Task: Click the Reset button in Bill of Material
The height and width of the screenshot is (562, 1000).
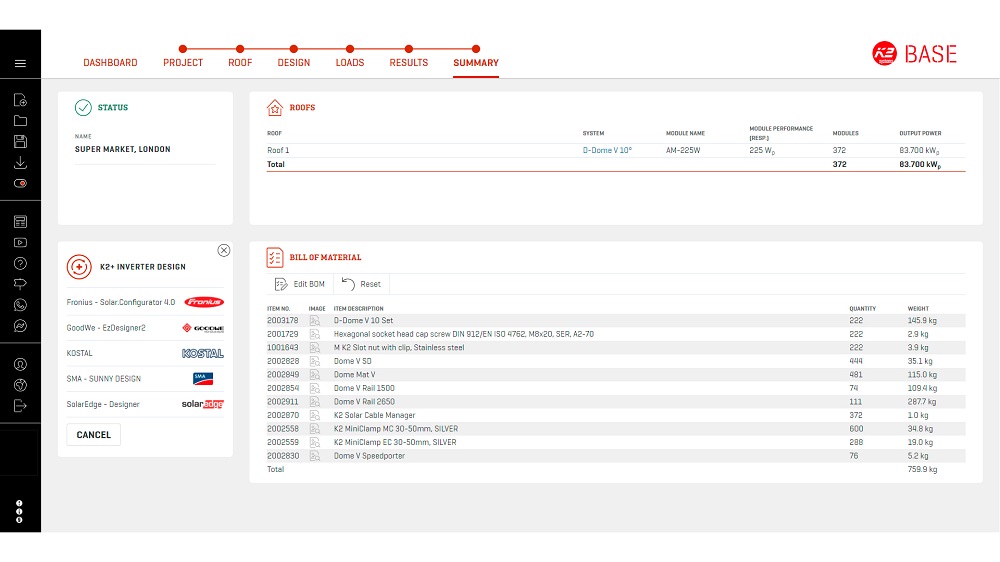Action: click(362, 284)
